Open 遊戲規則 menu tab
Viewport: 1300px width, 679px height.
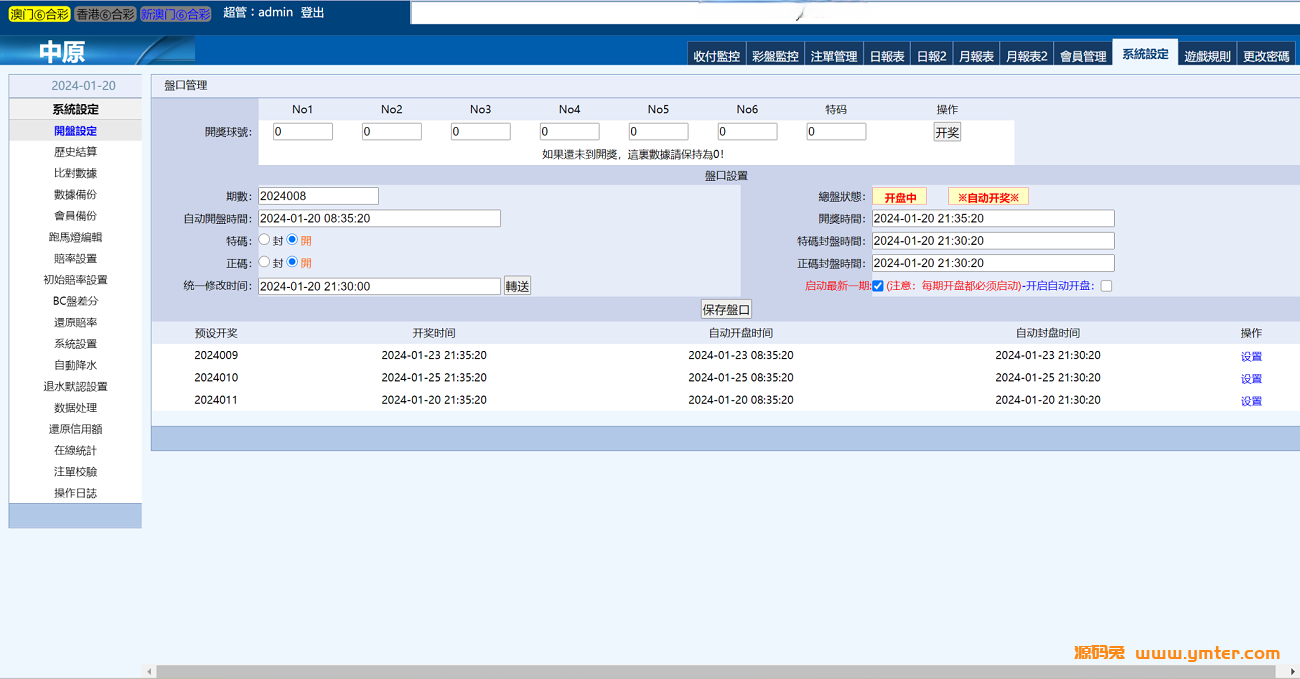pos(1208,56)
